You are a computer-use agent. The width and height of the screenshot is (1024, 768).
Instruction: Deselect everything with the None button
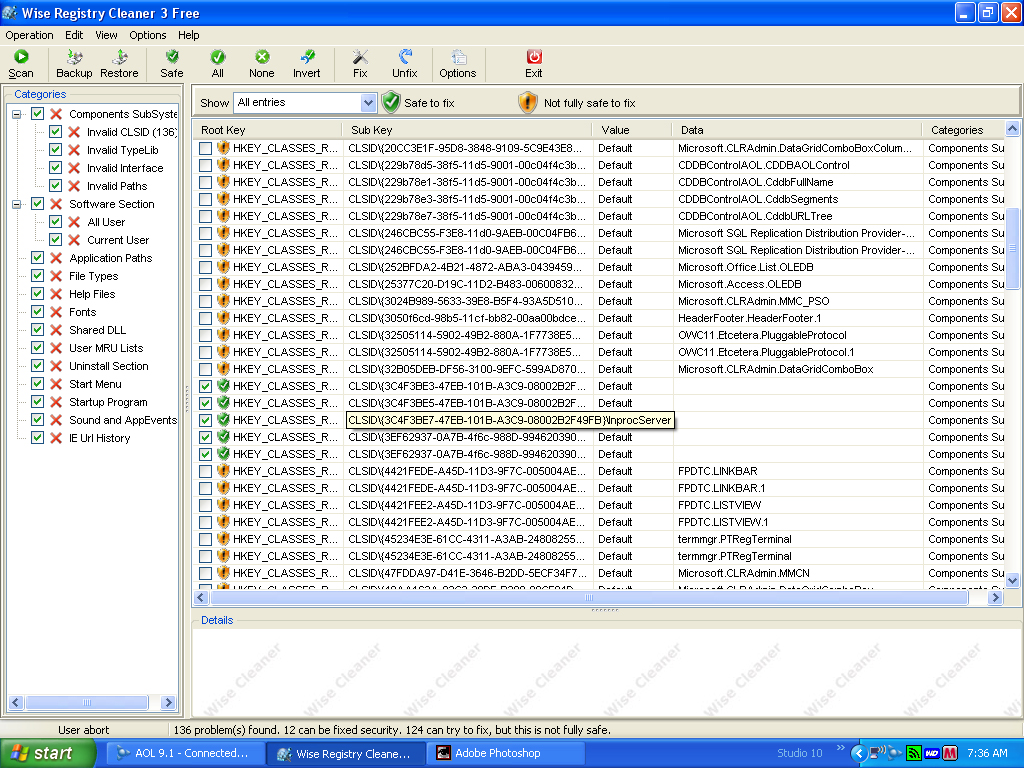click(x=261, y=64)
